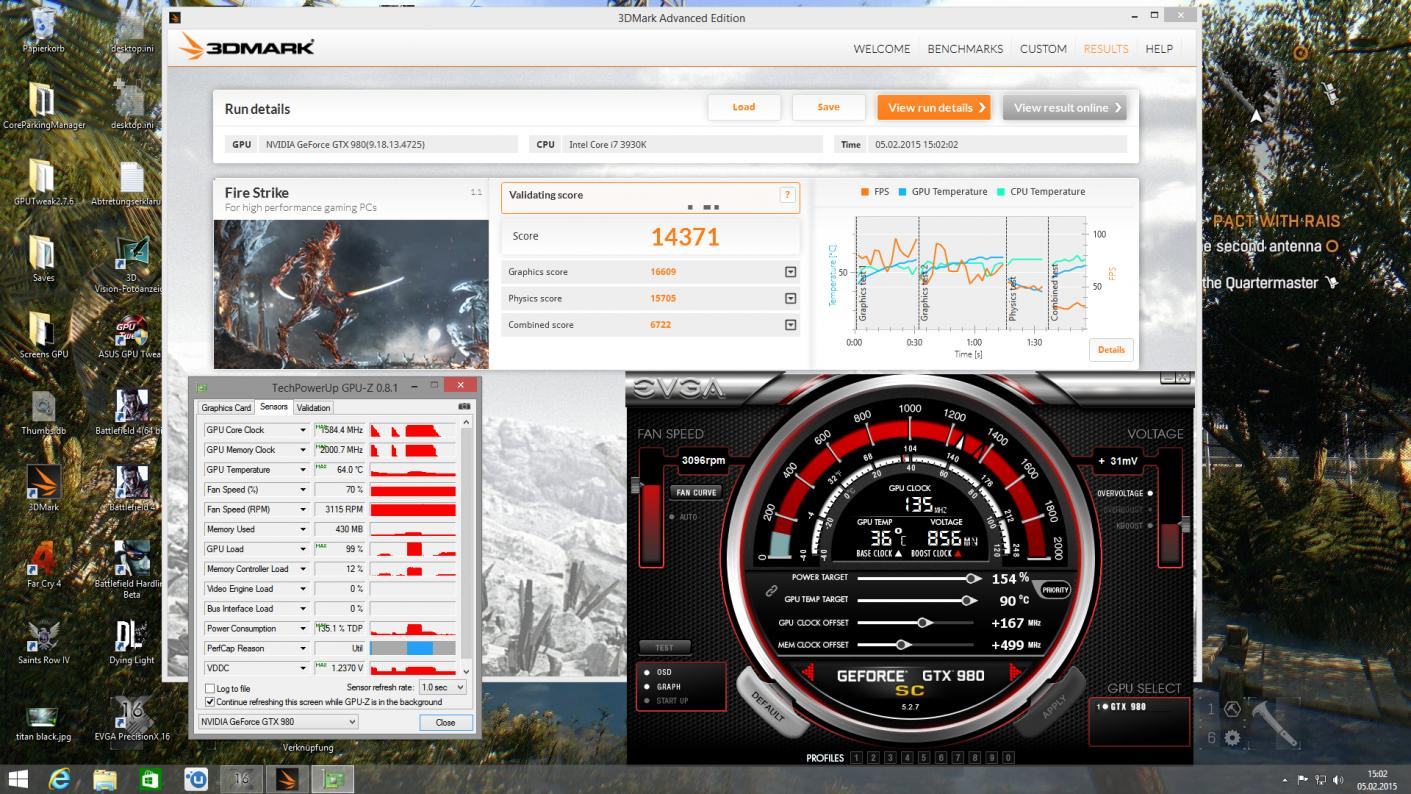Screen dimensions: 1411x794
Task: Open the Power Consumption sensor dropdown
Action: [303, 628]
